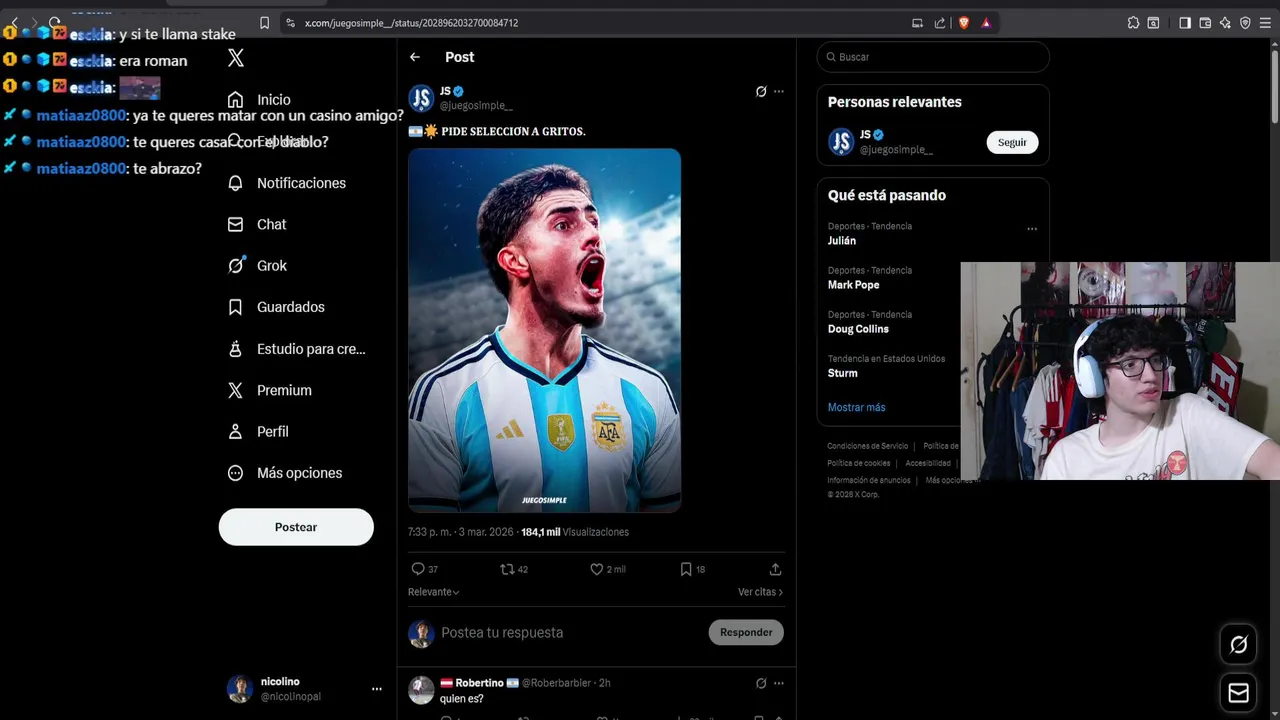Open the browser extensions puzzle icon
Viewport: 1280px width, 720px height.
click(1133, 23)
